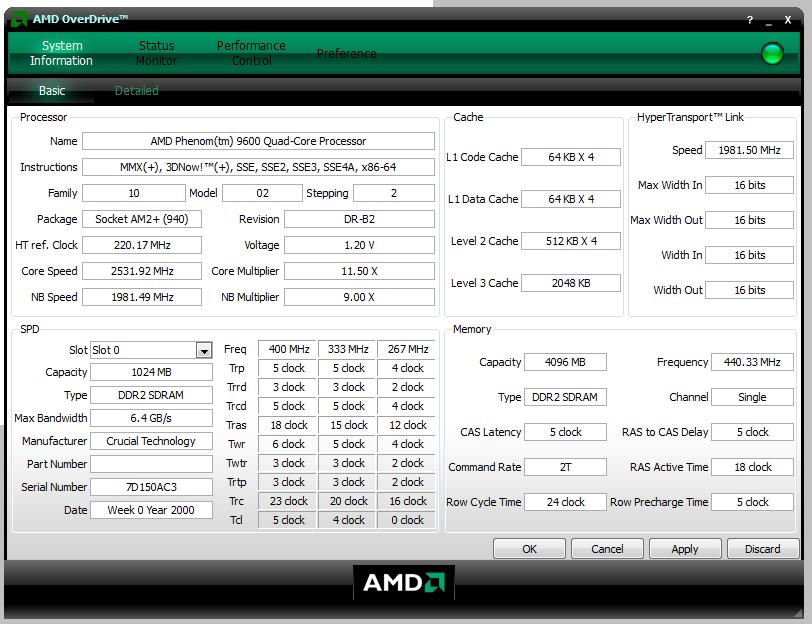This screenshot has height=624, width=812.
Task: Click the Instructions field
Action: pyautogui.click(x=258, y=167)
